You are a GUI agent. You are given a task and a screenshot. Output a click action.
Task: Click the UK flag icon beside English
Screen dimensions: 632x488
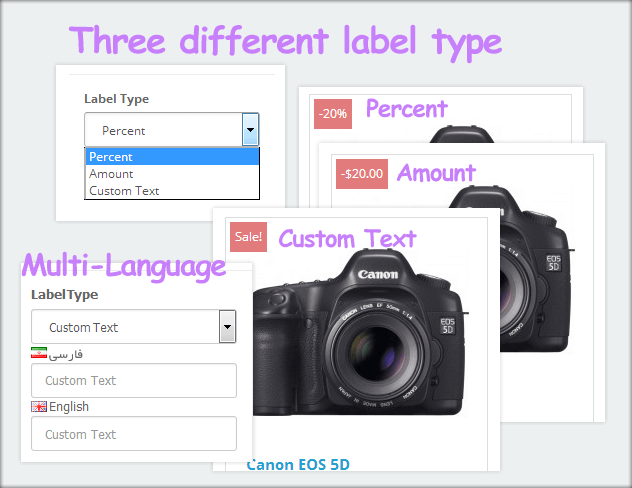[x=39, y=407]
